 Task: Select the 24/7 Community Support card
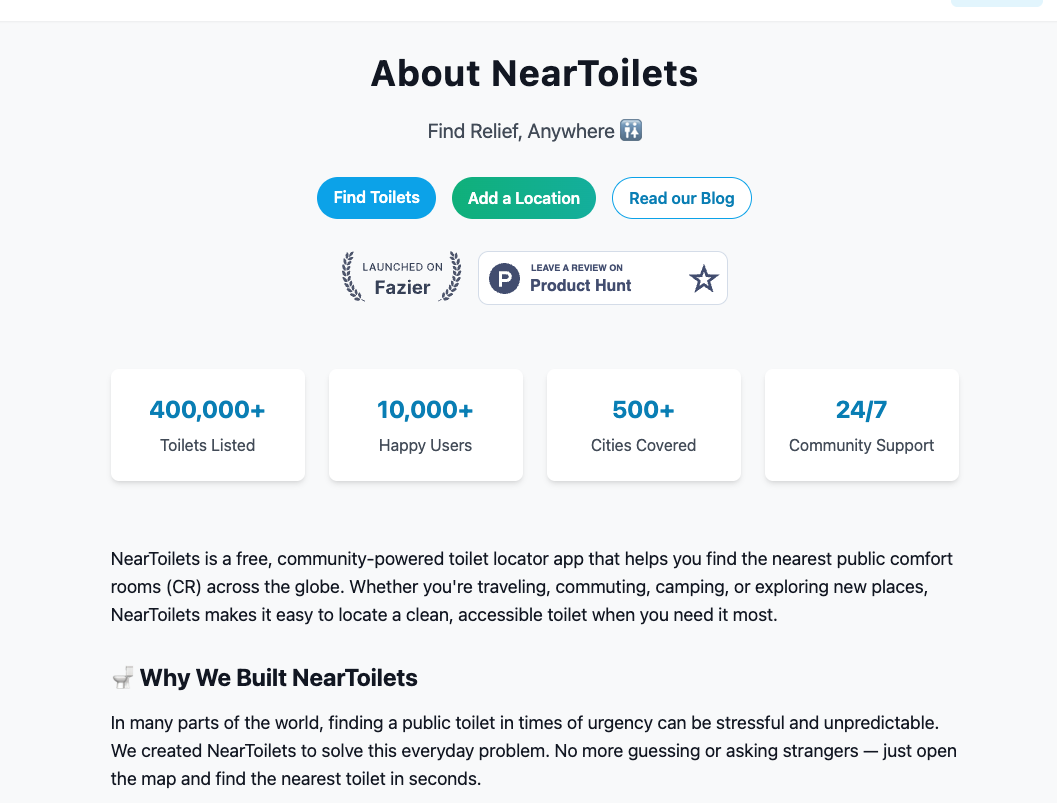[x=862, y=425]
